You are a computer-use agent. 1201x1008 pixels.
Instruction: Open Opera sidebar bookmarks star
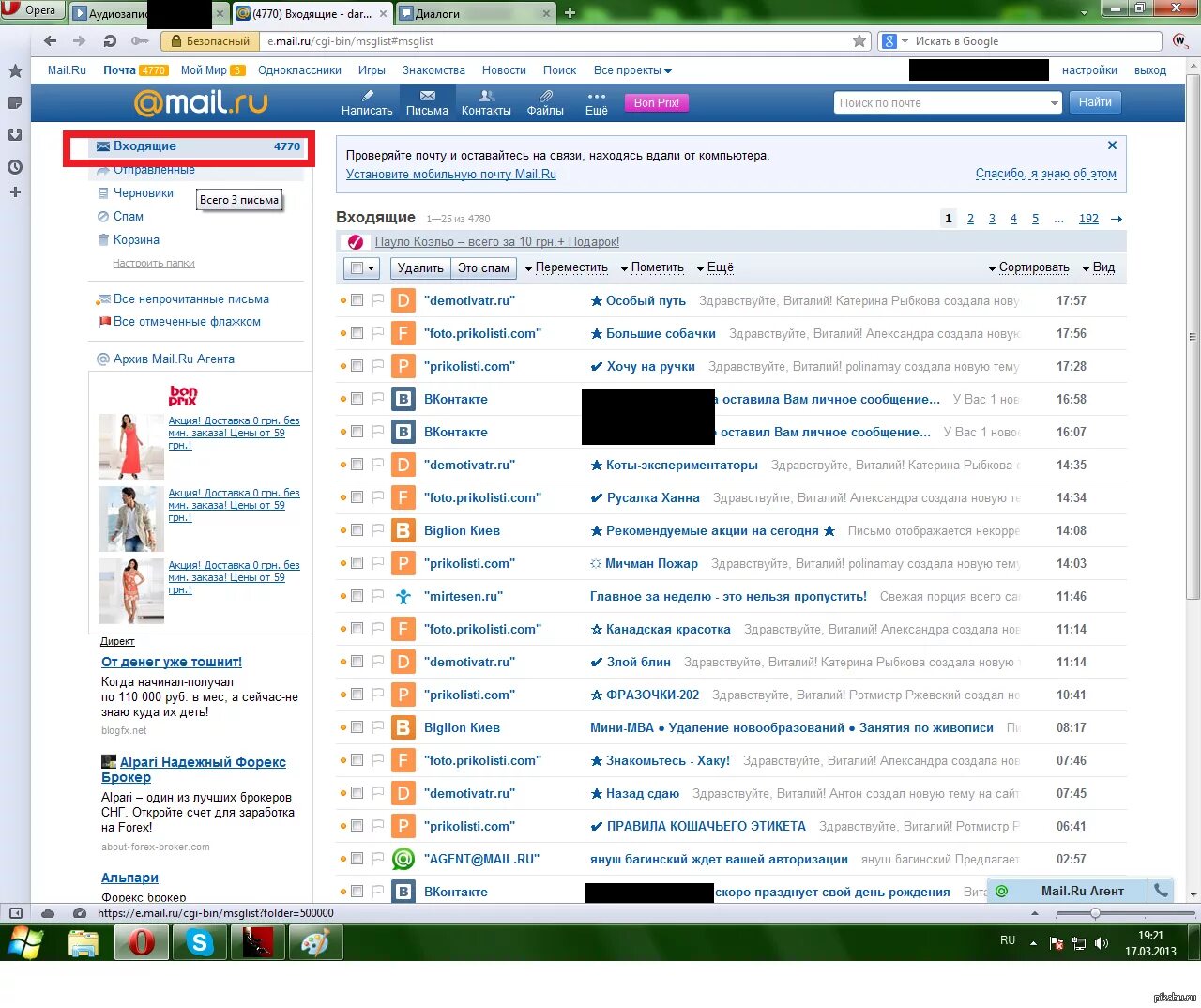point(15,71)
